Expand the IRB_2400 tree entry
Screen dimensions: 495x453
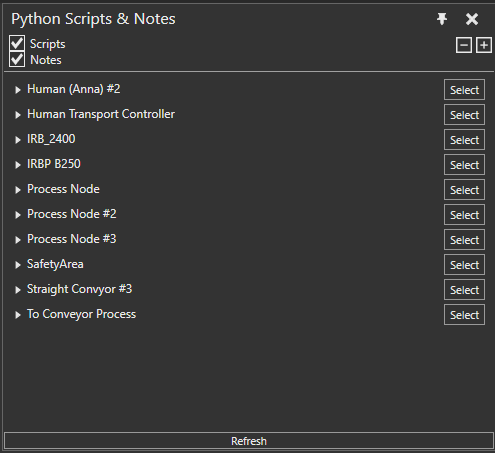[18, 140]
